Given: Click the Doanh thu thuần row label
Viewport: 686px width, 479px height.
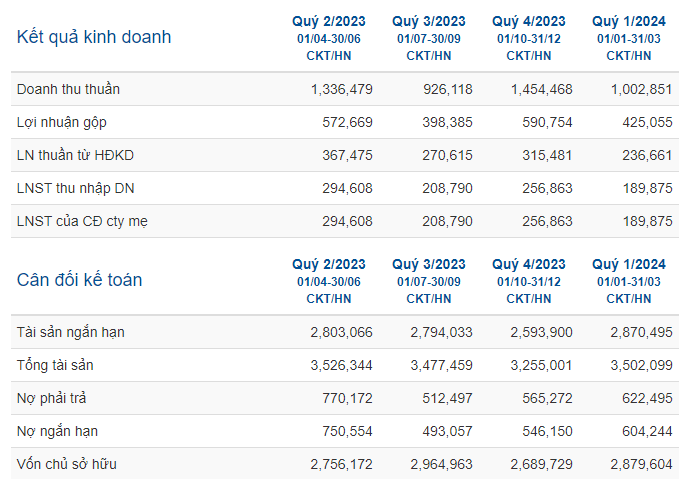Looking at the screenshot, I should pos(68,89).
